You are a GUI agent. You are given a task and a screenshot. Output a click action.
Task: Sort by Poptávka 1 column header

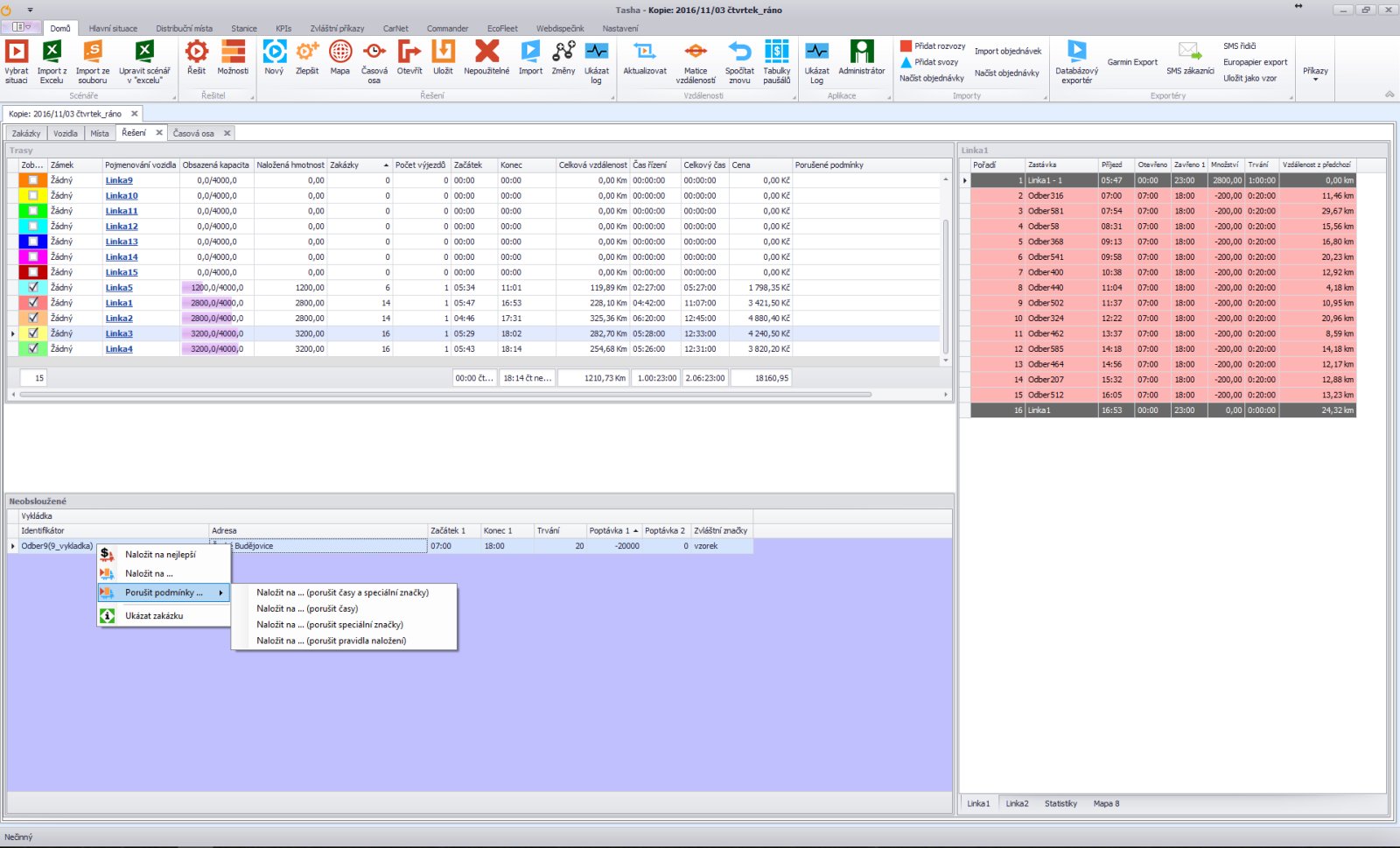coord(613,530)
